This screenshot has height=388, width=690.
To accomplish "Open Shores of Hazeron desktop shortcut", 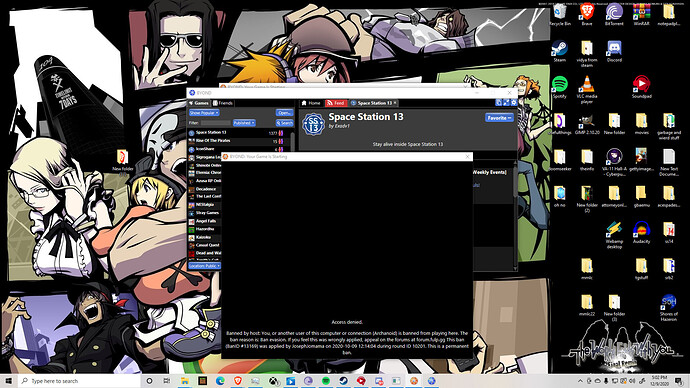I will tap(668, 307).
